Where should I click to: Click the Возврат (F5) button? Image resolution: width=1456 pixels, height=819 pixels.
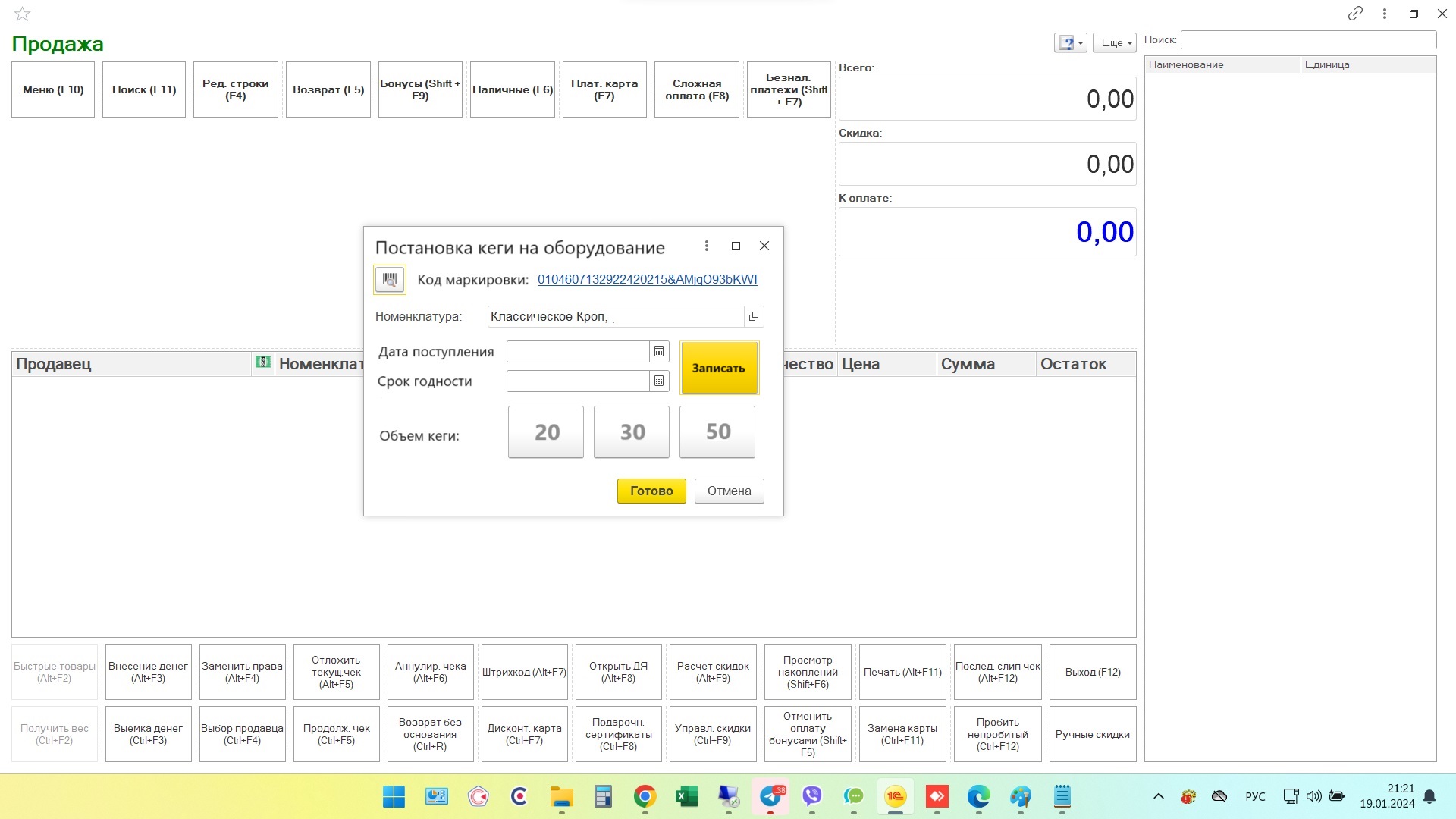tap(328, 89)
